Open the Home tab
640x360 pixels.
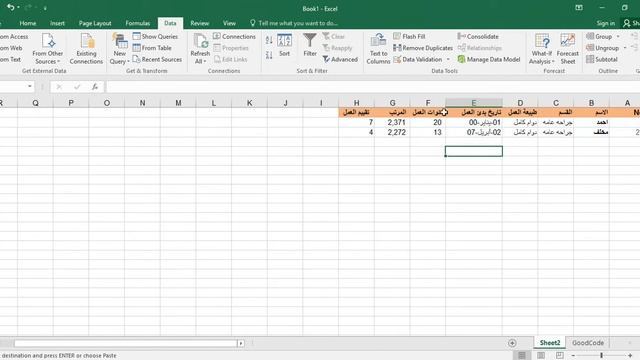point(28,23)
